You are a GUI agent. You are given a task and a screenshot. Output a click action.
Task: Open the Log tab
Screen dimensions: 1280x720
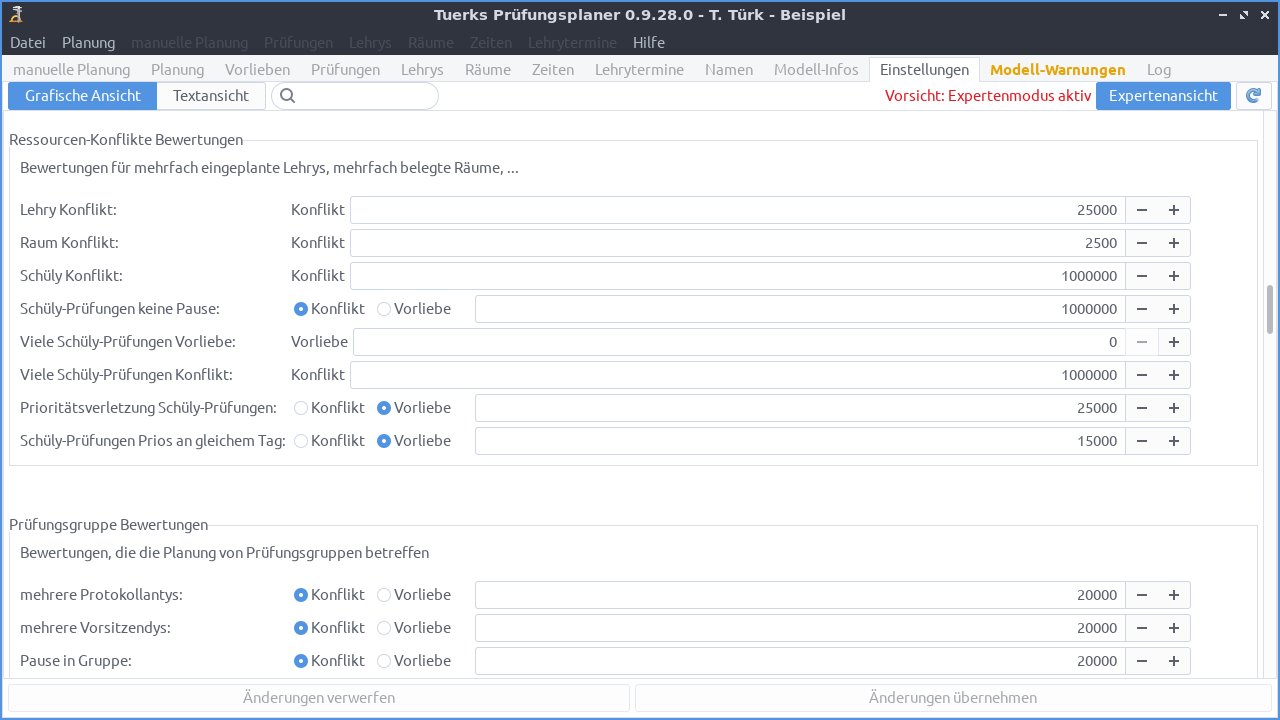[x=1158, y=69]
